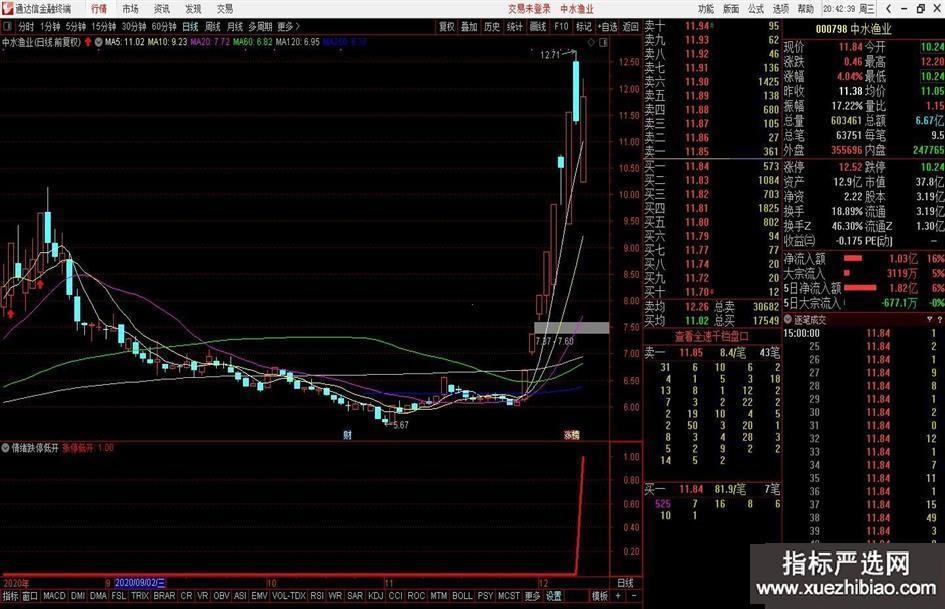The width and height of the screenshot is (945, 609).
Task: Open the 公式 menu
Action: coord(756,8)
